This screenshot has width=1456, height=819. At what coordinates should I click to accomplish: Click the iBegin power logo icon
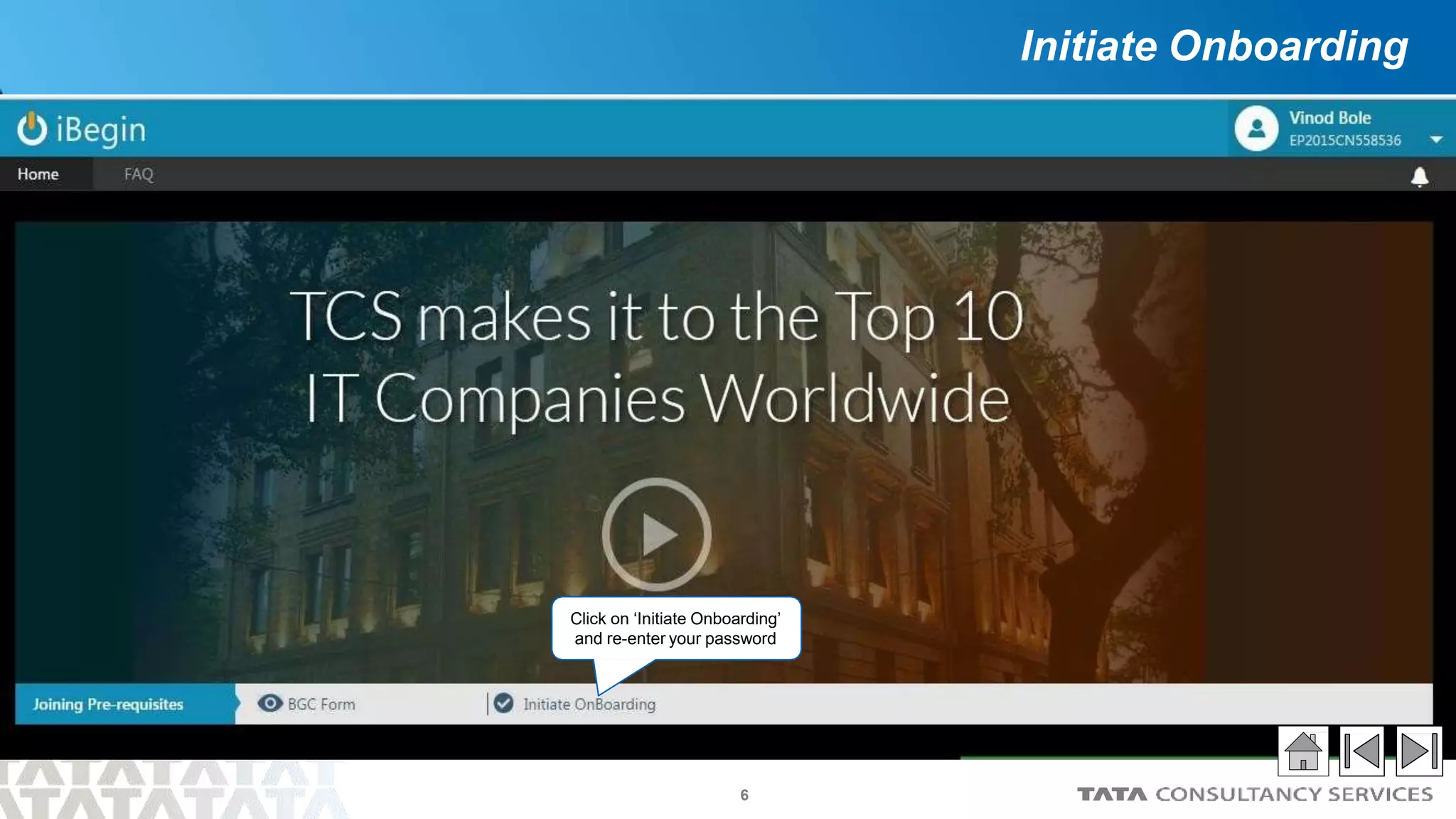click(x=32, y=129)
